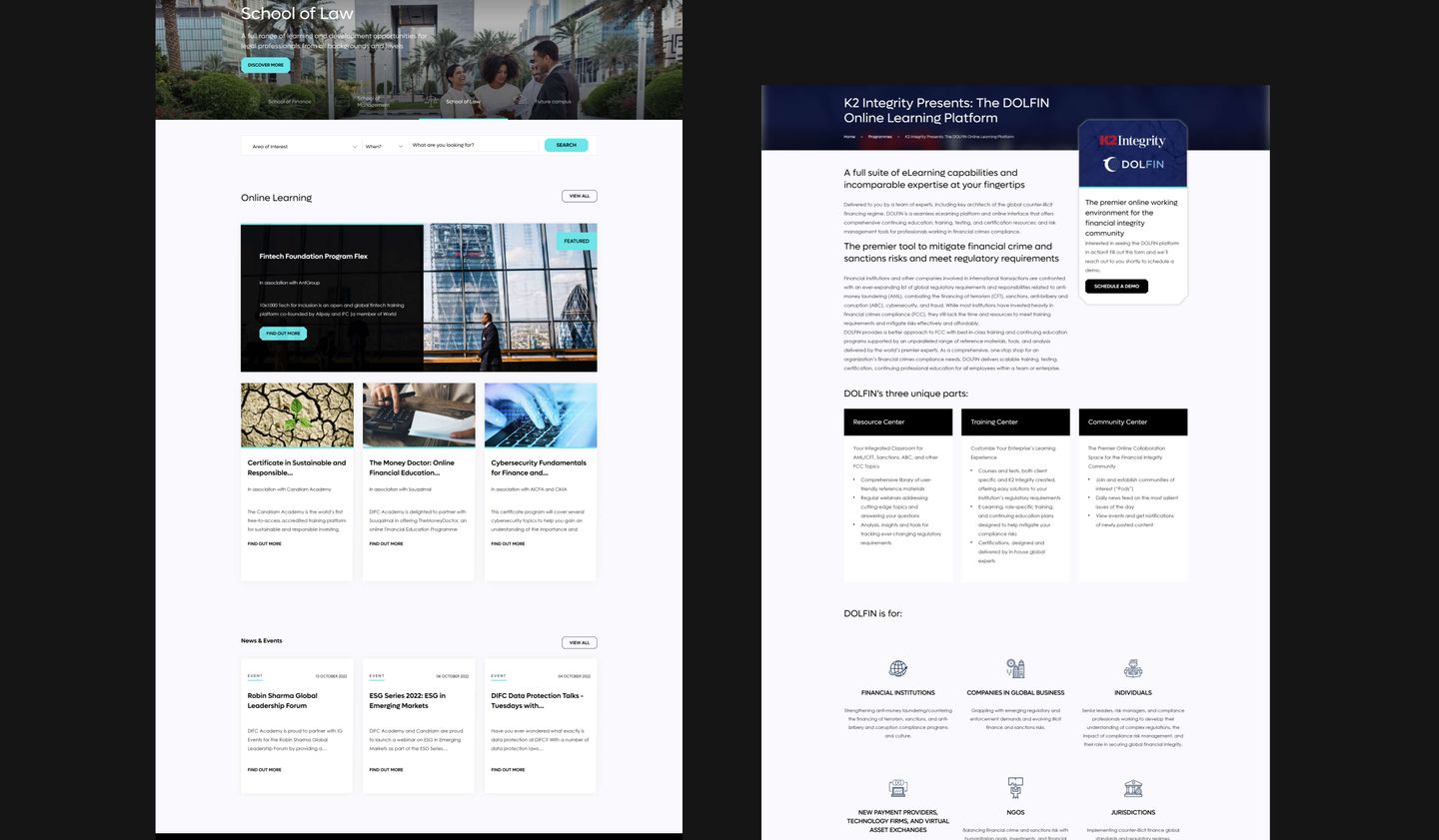Click the NGOs handshake icon
The height and width of the screenshot is (840, 1439).
click(x=1015, y=789)
